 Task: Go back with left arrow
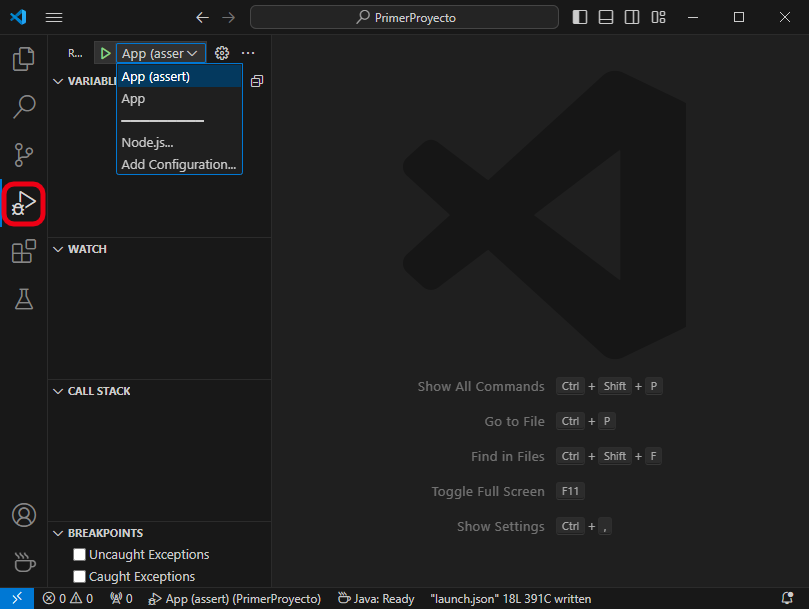coord(202,18)
